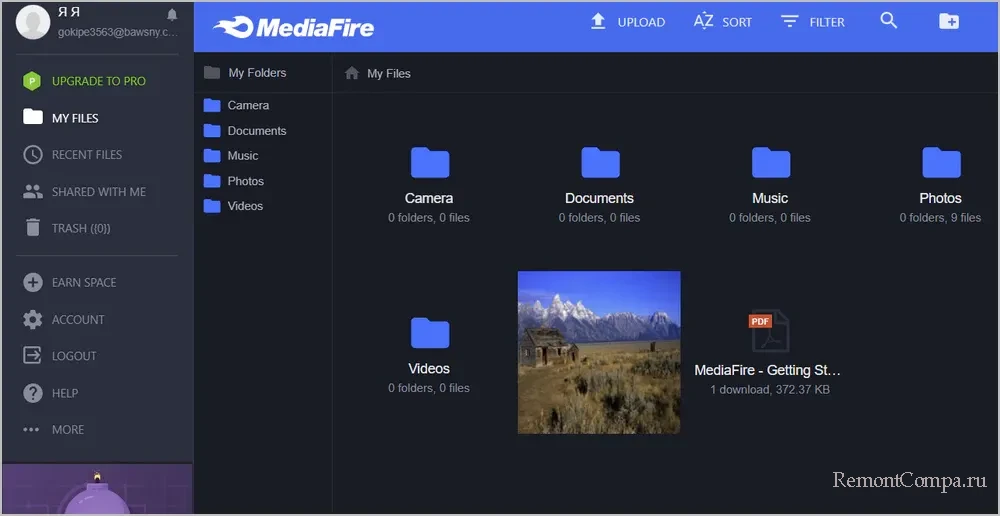
Task: Select Videos in My Folders tree
Action: coord(244,206)
